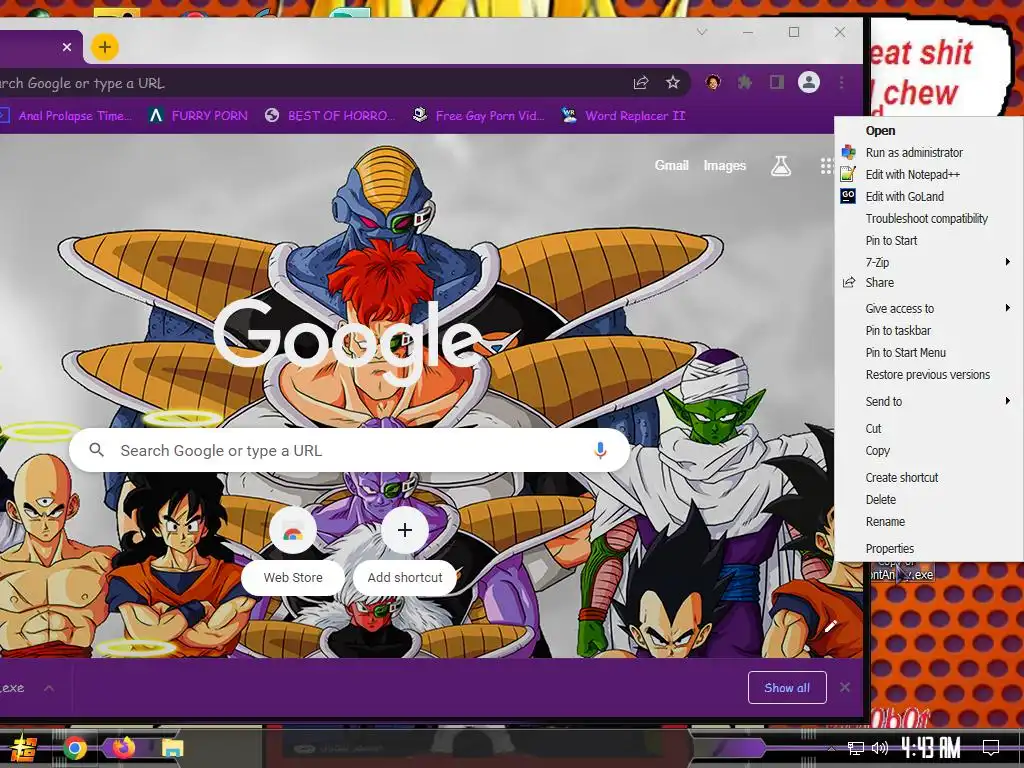Open the tab search chevron
The height and width of the screenshot is (768, 1024).
click(x=702, y=32)
